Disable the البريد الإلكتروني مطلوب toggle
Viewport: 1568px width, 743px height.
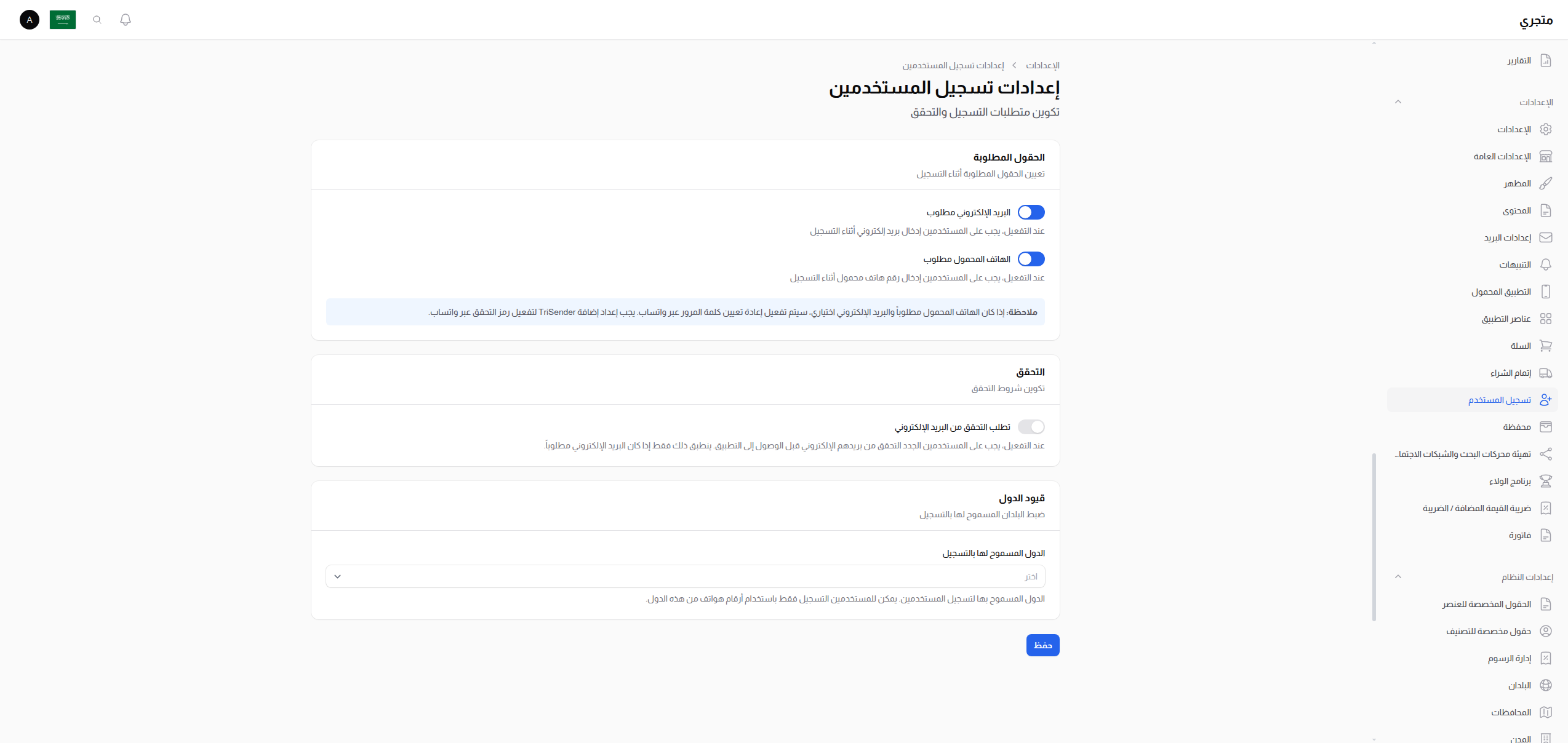click(1031, 212)
